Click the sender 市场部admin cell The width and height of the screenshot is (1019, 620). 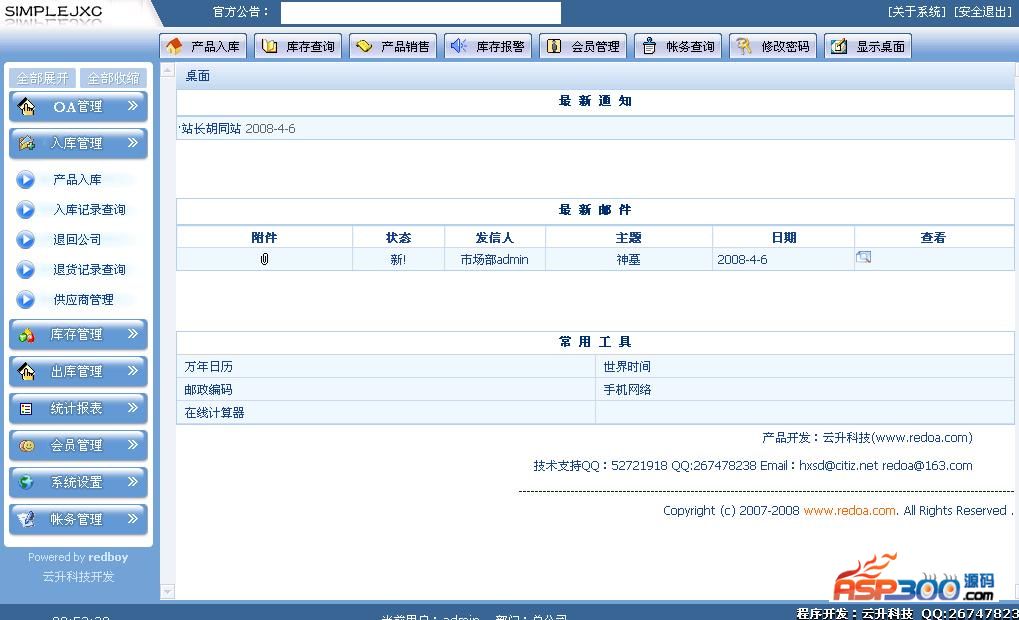pos(495,259)
